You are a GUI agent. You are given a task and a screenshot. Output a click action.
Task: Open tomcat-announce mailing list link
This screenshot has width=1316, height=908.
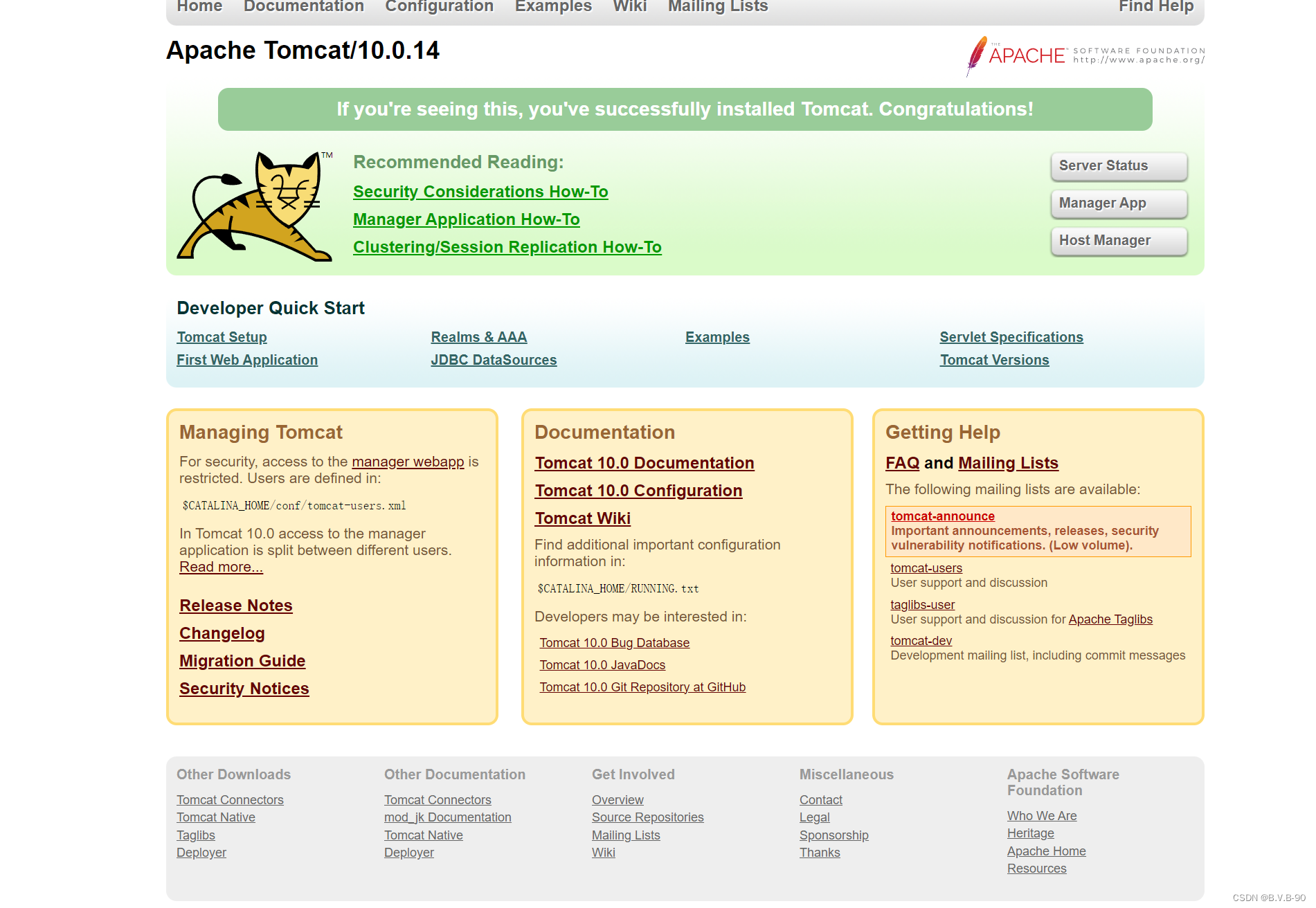click(943, 516)
